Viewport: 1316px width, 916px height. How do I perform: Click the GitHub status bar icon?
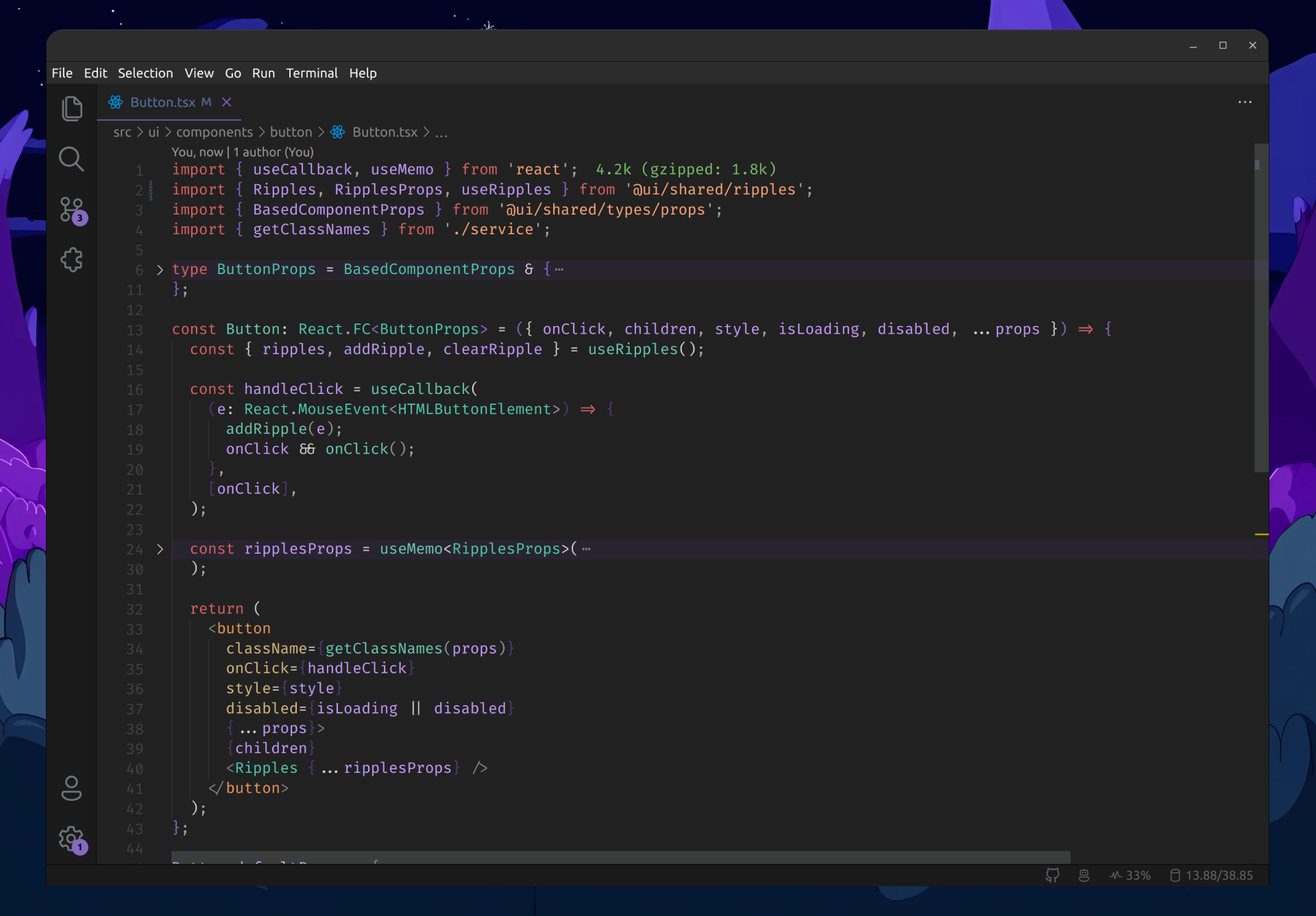pyautogui.click(x=1052, y=875)
